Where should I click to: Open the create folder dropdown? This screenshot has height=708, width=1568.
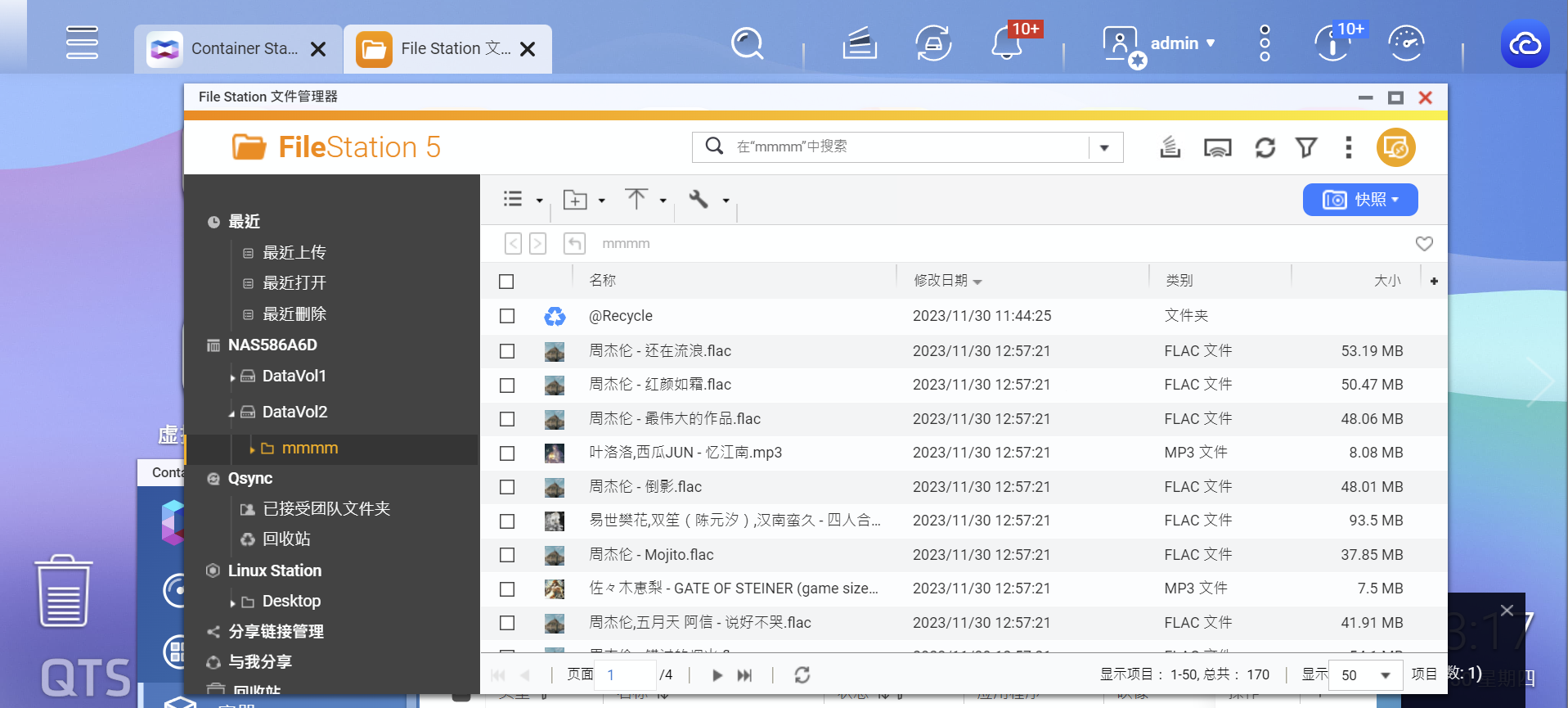tap(584, 200)
